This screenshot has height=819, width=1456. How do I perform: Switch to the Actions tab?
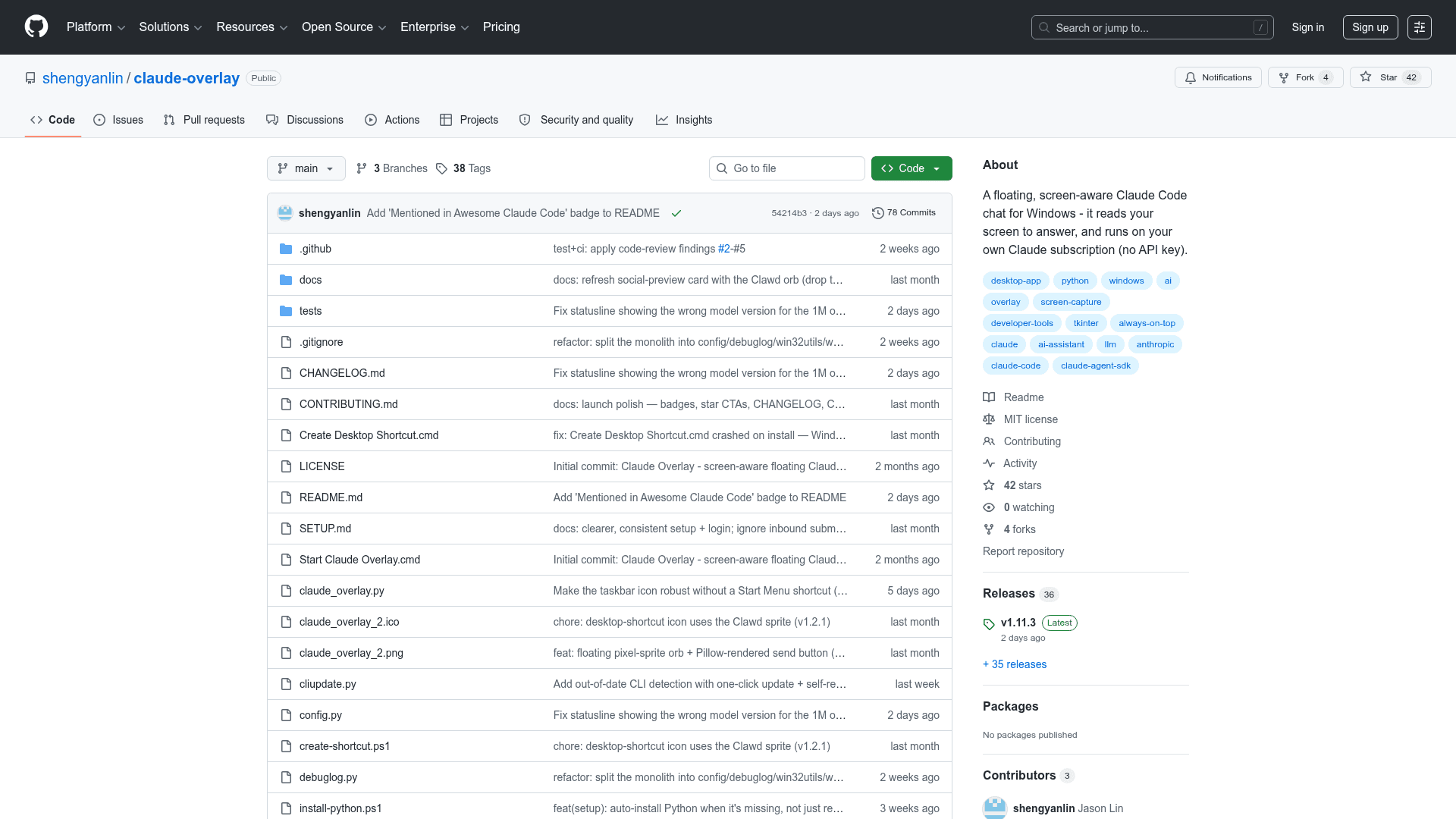(392, 120)
